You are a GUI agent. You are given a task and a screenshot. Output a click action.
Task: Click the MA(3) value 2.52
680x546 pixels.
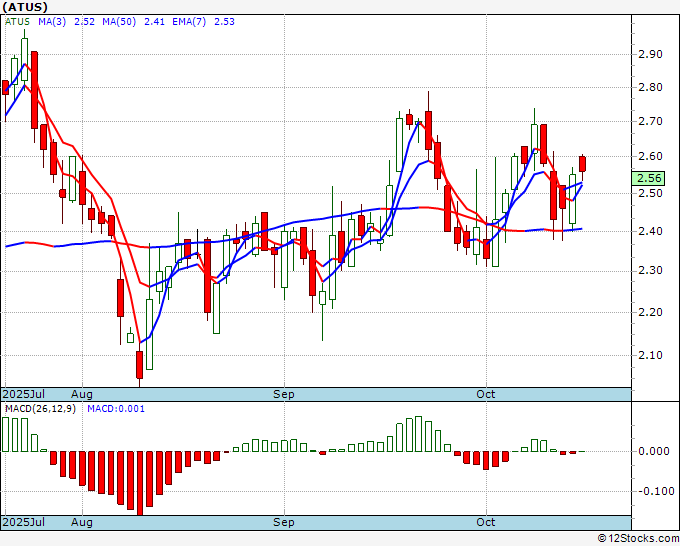[x=85, y=22]
